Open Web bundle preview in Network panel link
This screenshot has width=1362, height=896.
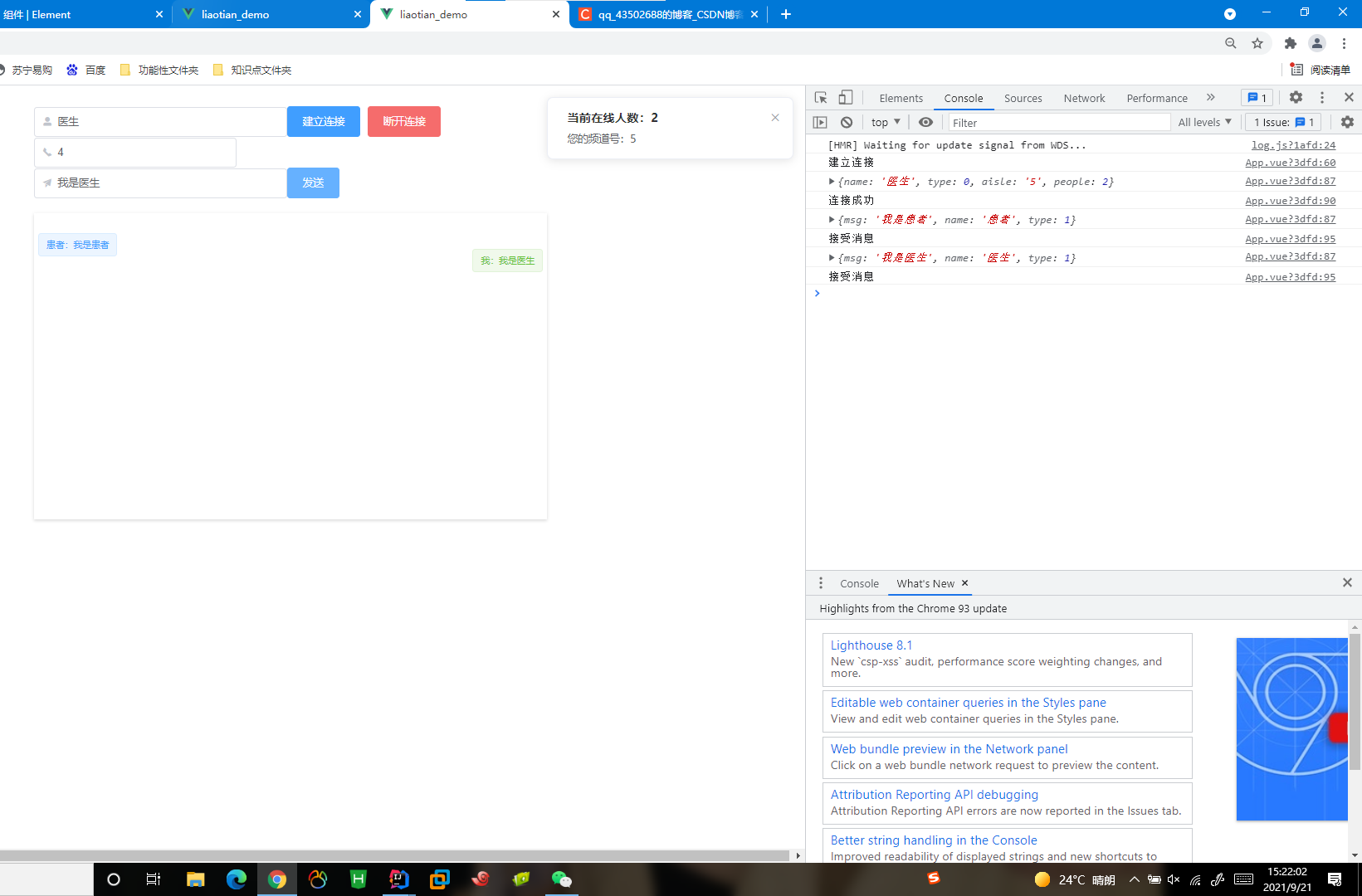coord(949,749)
